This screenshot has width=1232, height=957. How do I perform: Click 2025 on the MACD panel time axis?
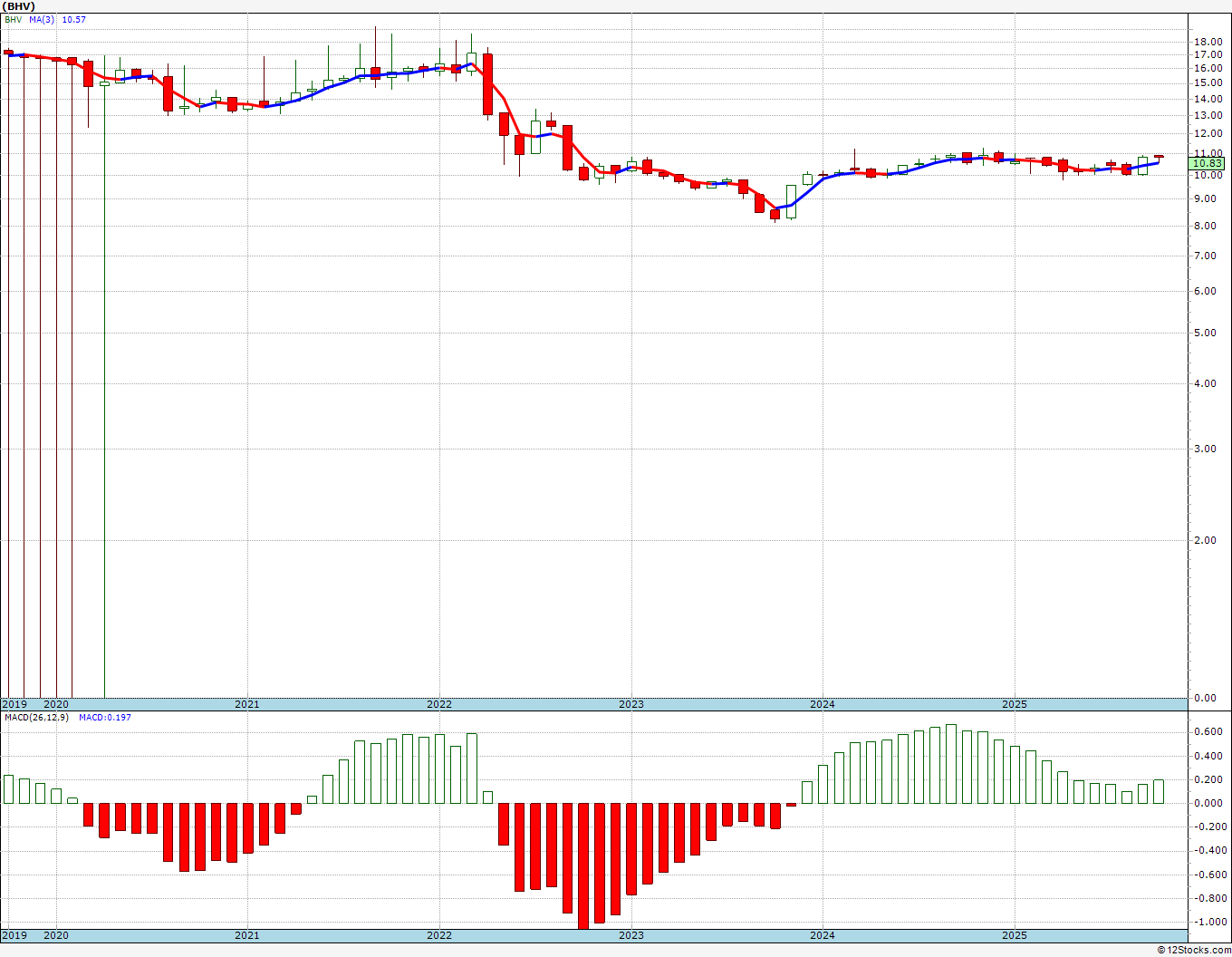click(x=1015, y=936)
